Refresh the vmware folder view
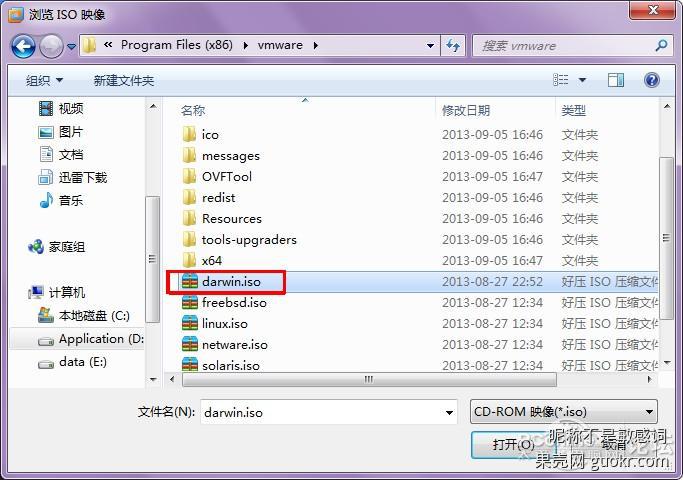 tap(453, 45)
